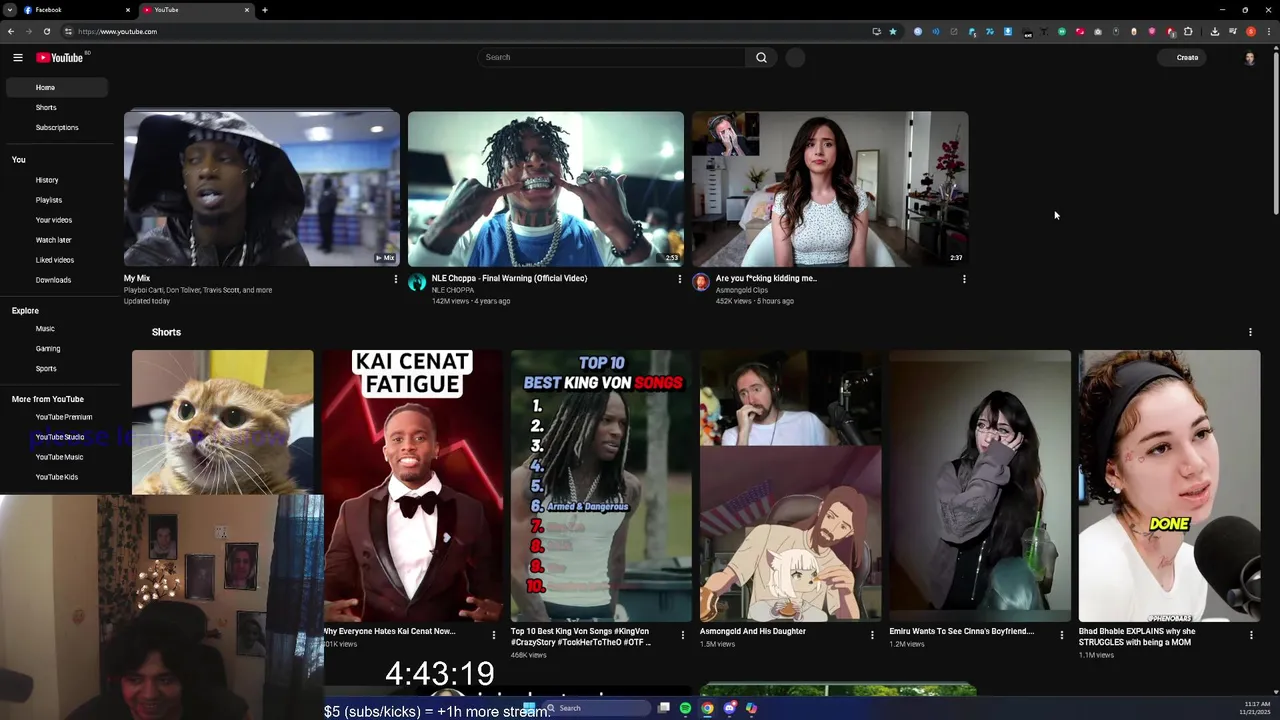This screenshot has width=1280, height=720.
Task: Open options for My Mix video
Action: 395,279
